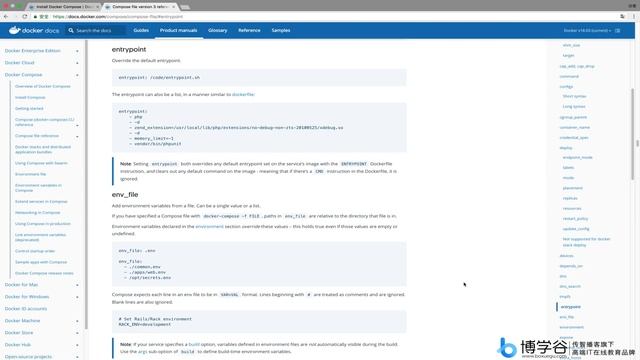Open the Reference section
Image resolution: width=640 pixels, height=360 pixels.
(x=249, y=30)
